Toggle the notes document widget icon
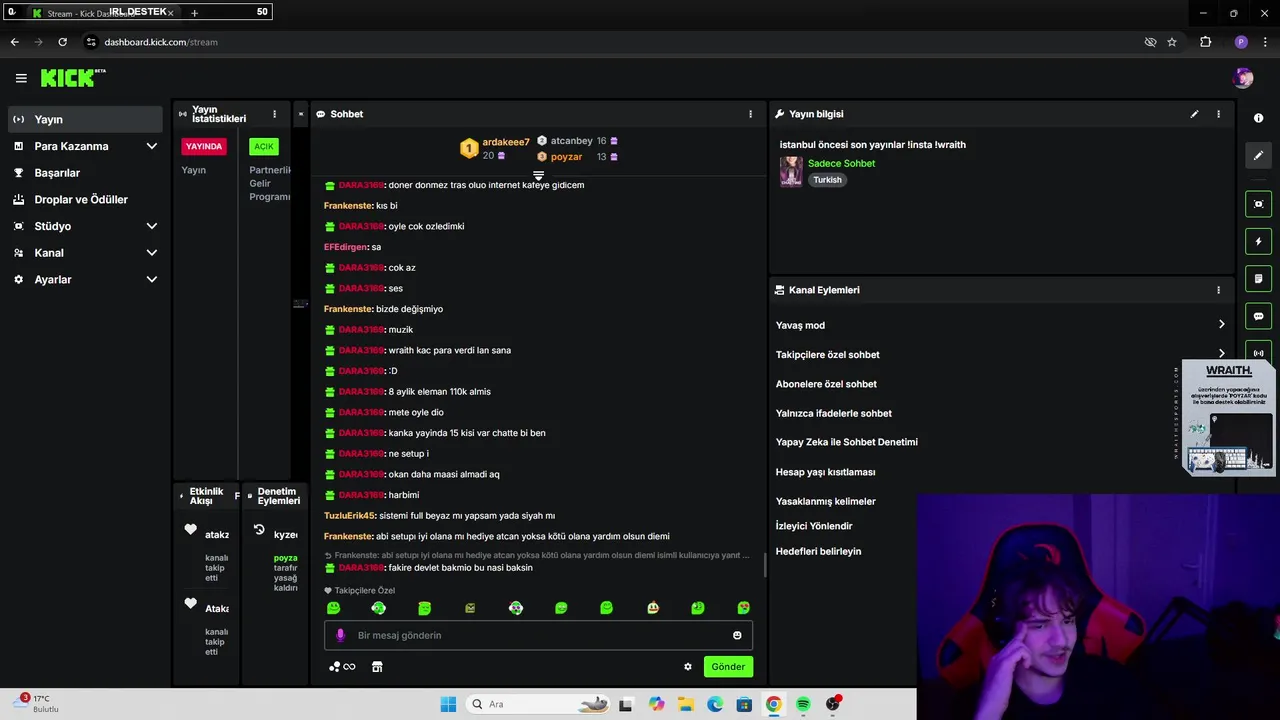Viewport: 1280px width, 720px height. point(1258,278)
